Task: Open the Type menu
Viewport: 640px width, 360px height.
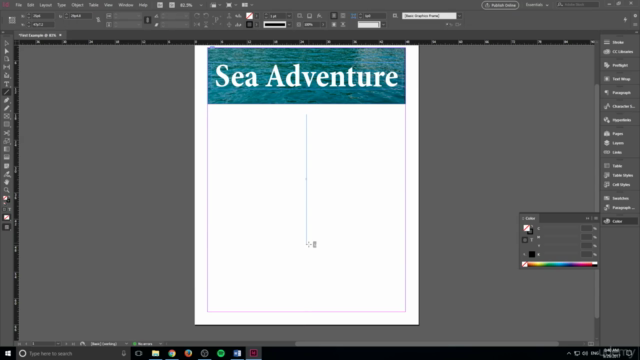Action: click(x=61, y=5)
